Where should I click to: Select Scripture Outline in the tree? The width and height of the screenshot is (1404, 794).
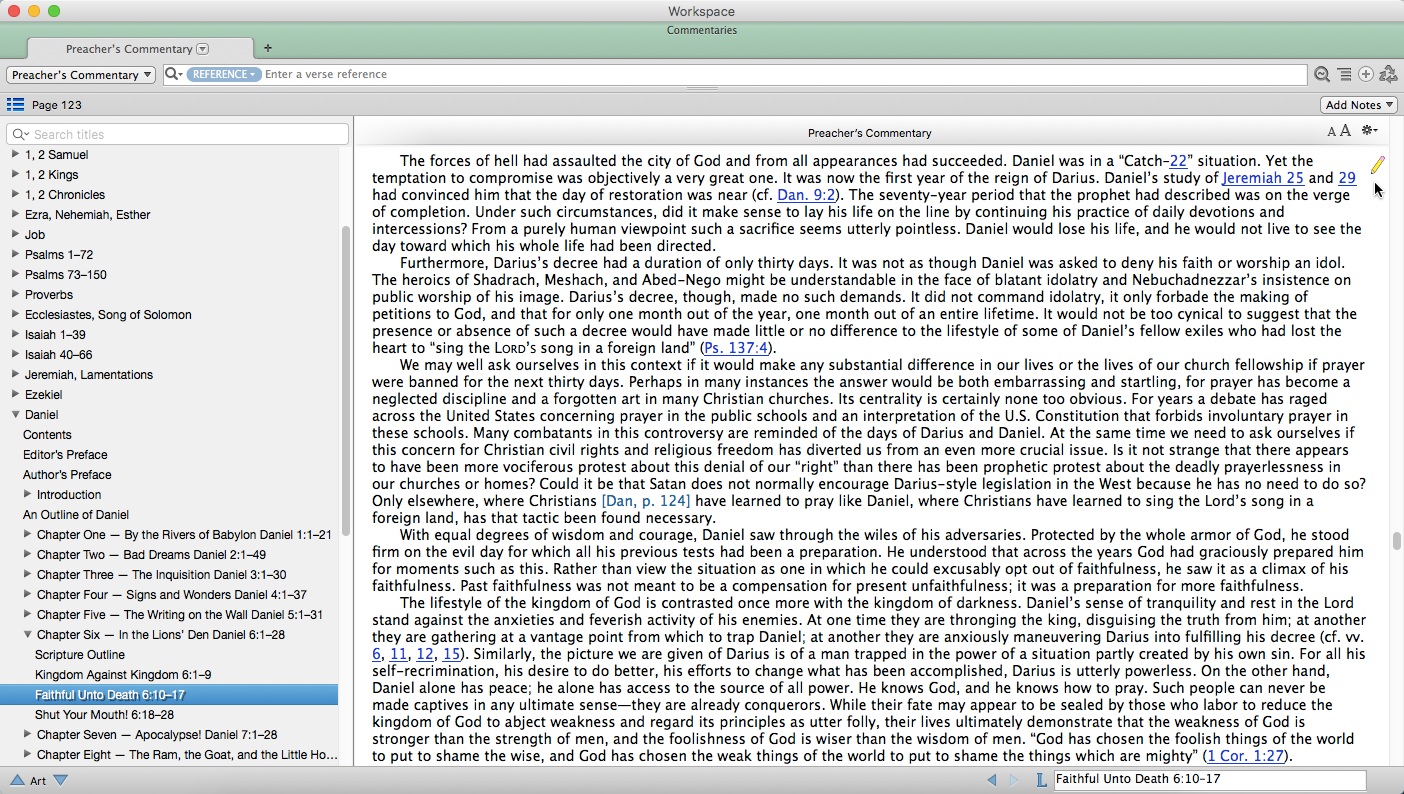80,654
